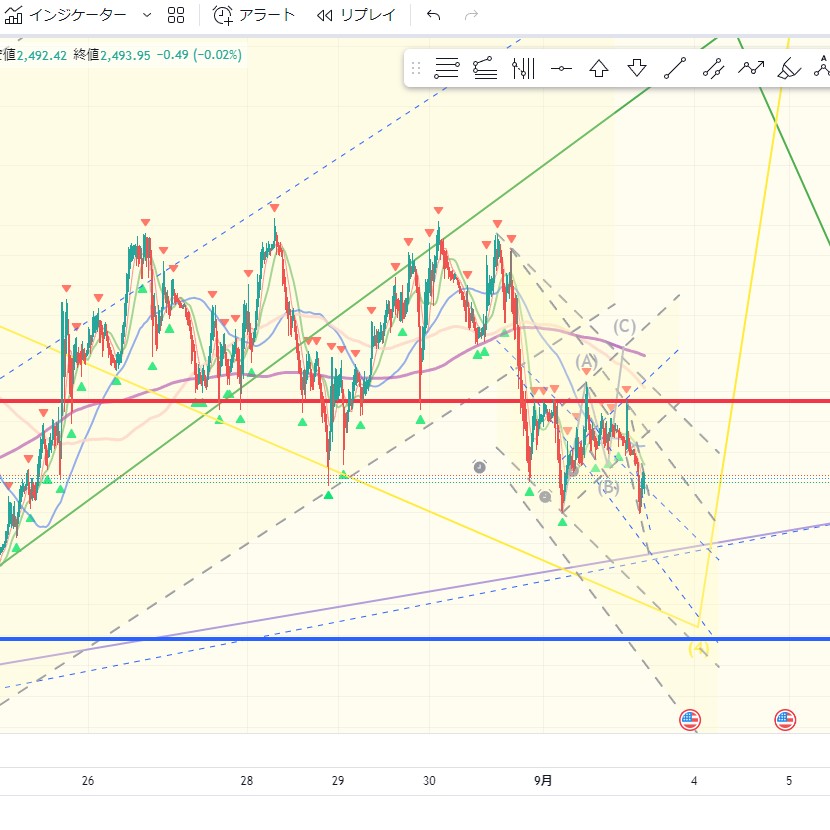Select the Fib retracement drawing tool
Screen dimensions: 830x830
[x=447, y=69]
